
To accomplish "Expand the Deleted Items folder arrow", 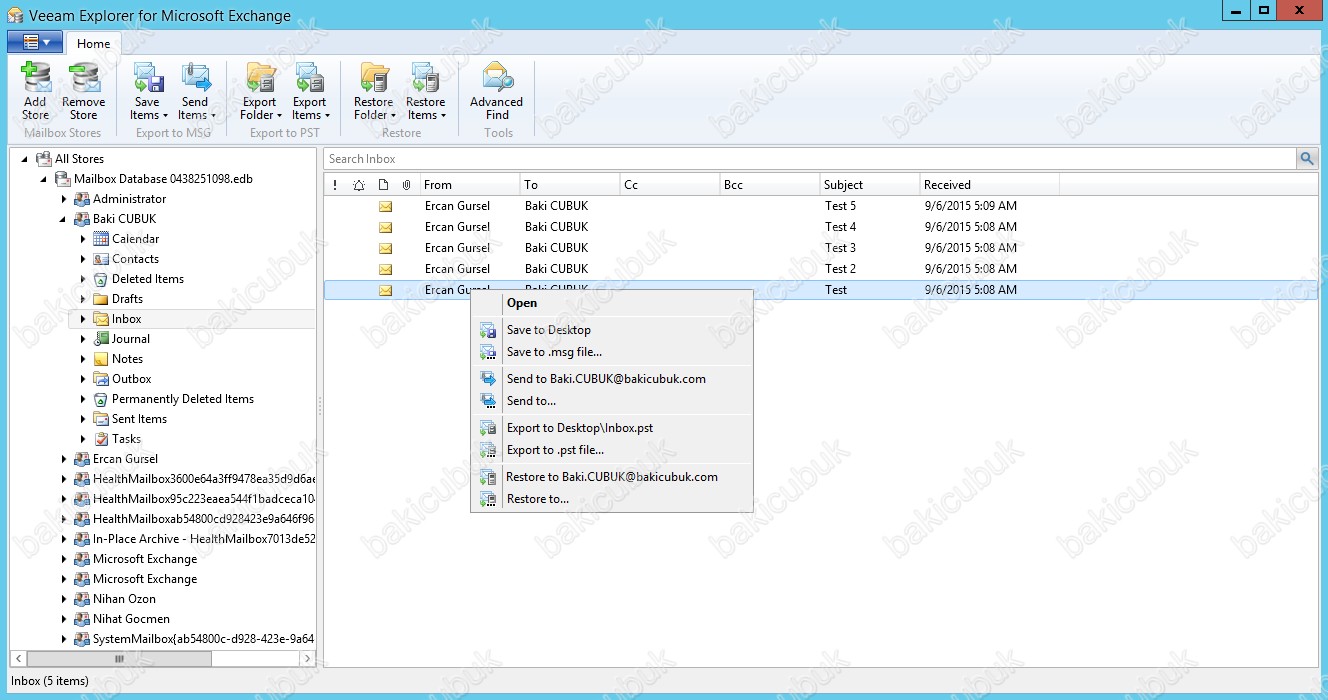I will [x=83, y=279].
